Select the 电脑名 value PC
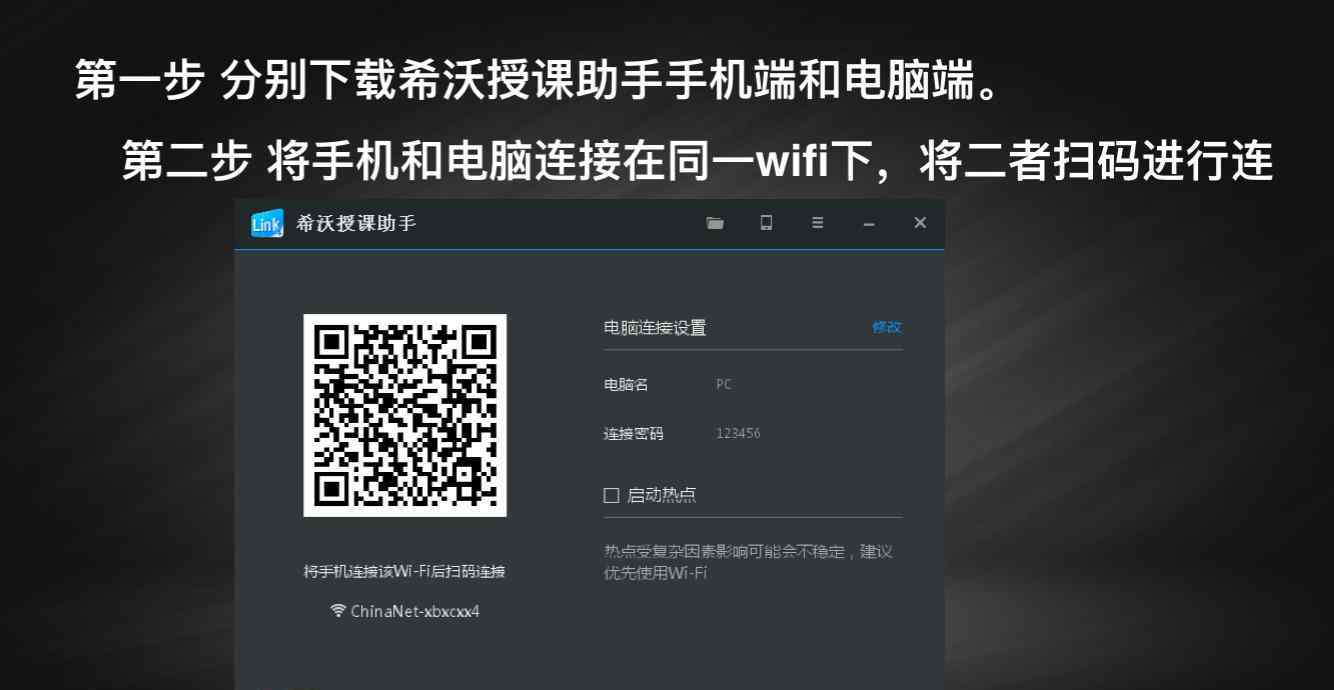1334x690 pixels. [724, 384]
